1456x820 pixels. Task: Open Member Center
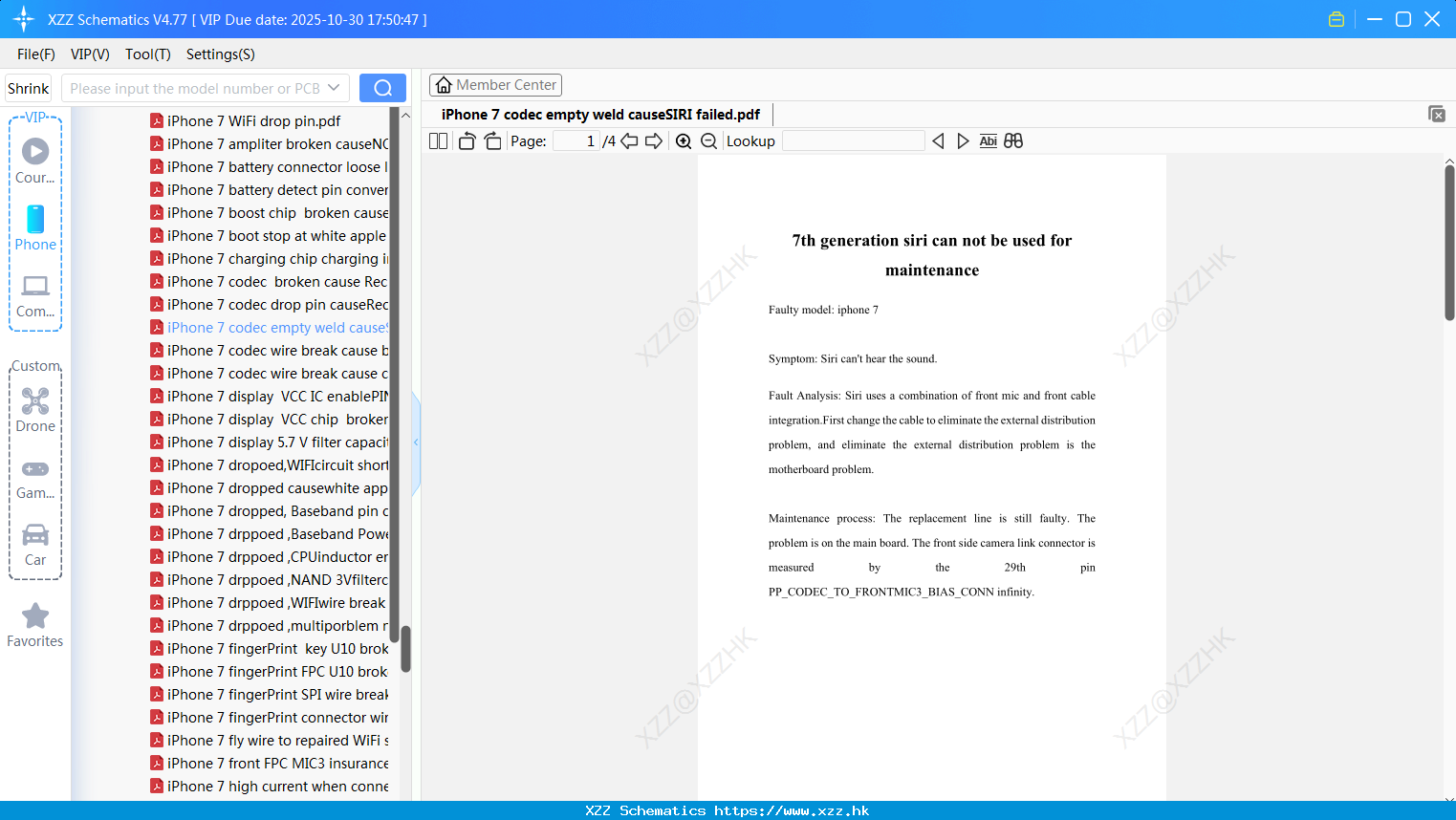[x=495, y=85]
